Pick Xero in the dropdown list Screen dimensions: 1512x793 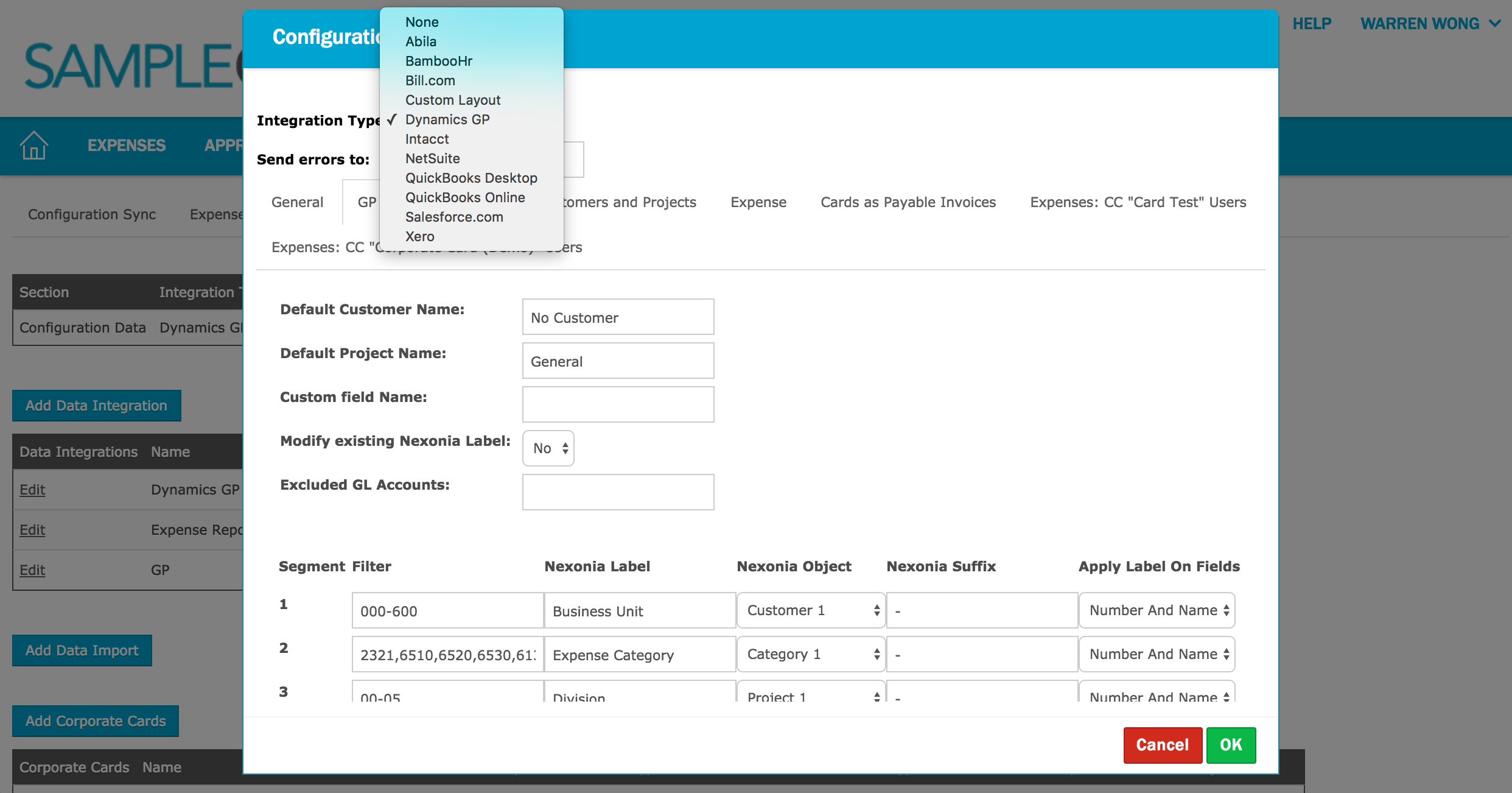[x=419, y=236]
